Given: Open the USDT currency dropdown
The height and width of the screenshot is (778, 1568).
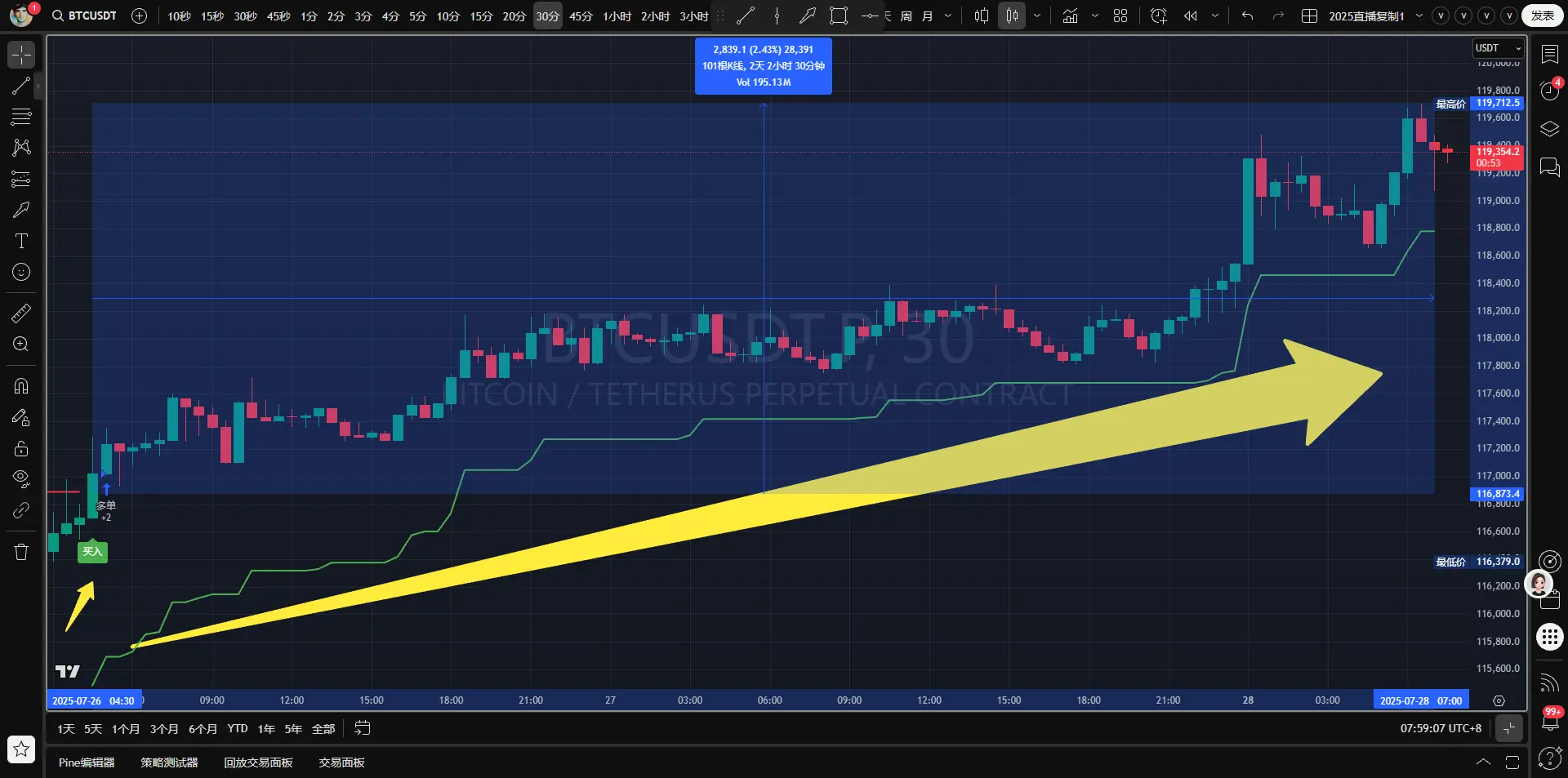Looking at the screenshot, I should pyautogui.click(x=1499, y=48).
